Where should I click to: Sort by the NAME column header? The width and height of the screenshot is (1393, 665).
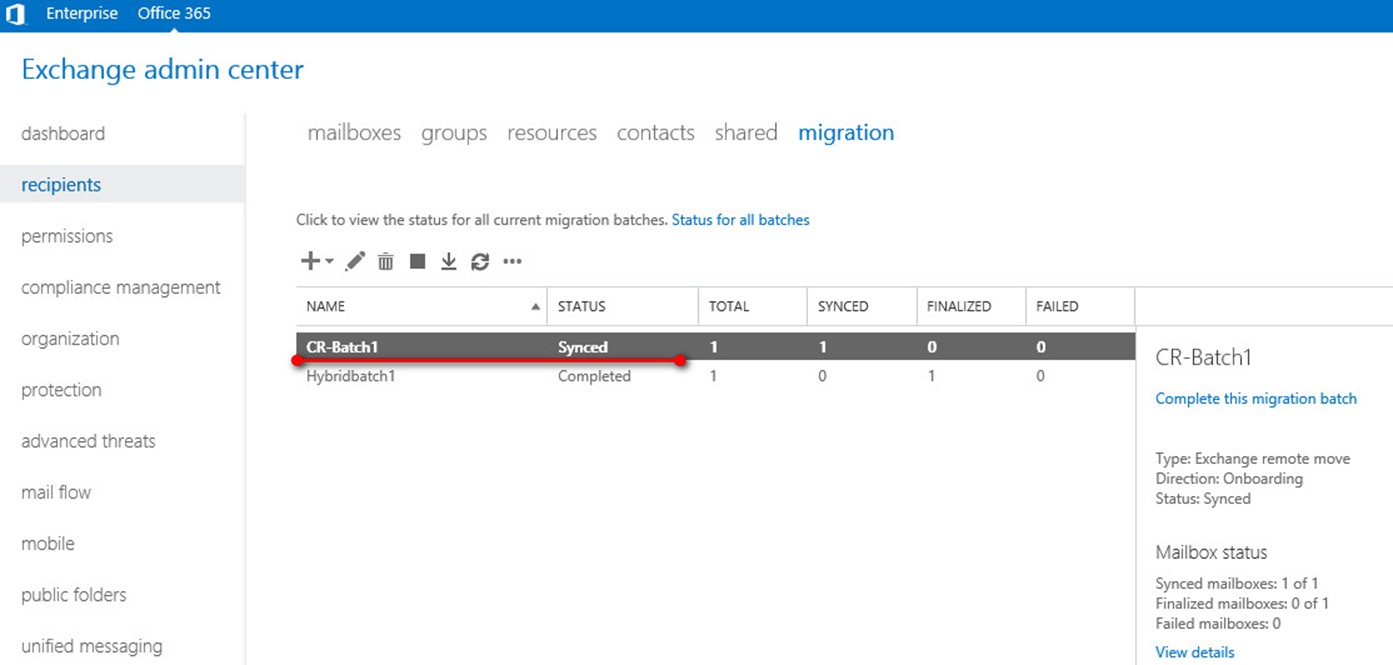[326, 307]
